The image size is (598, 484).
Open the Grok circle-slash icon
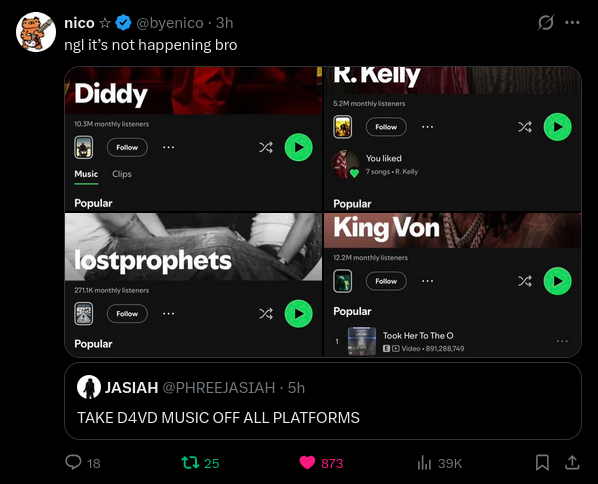(x=546, y=23)
